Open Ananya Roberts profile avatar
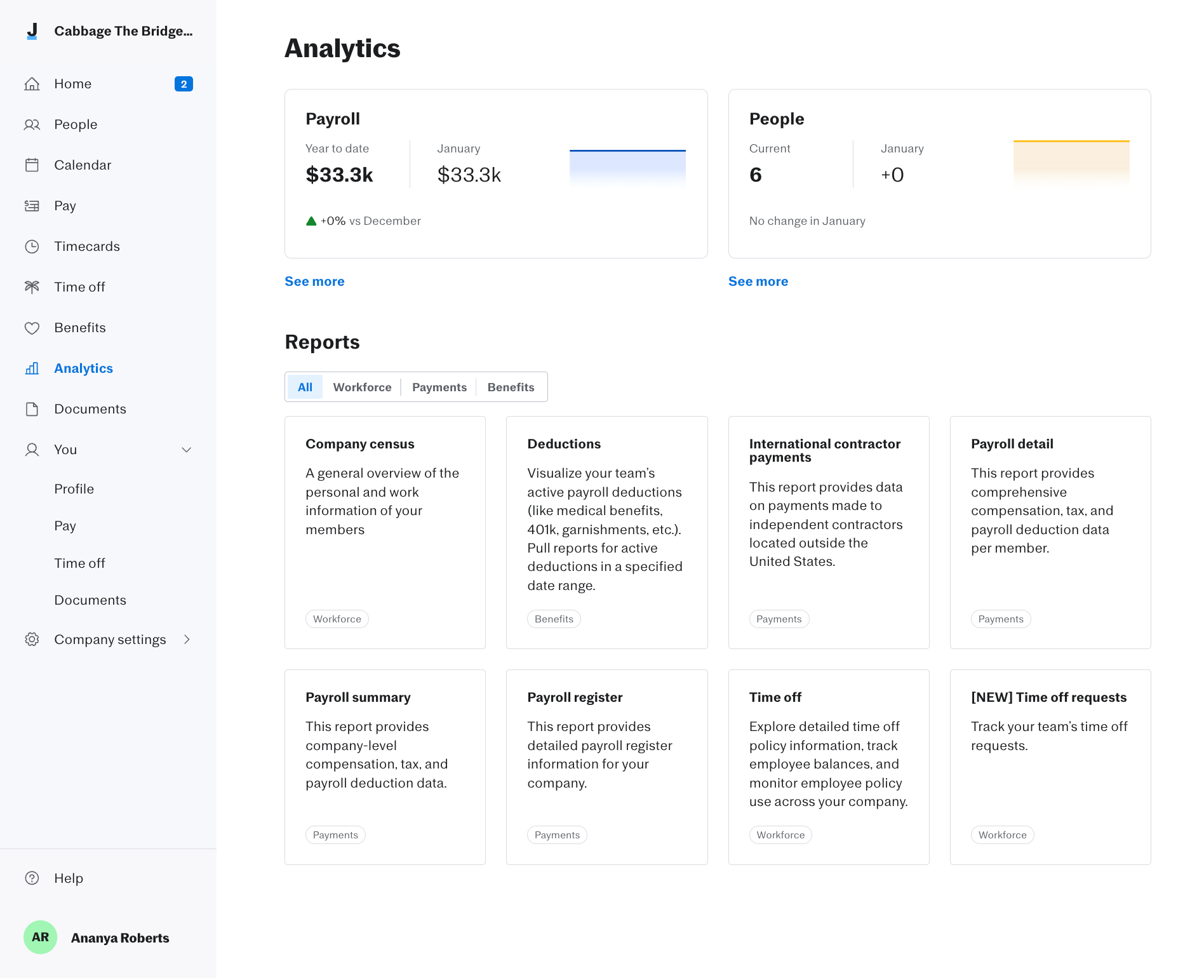 tap(40, 937)
